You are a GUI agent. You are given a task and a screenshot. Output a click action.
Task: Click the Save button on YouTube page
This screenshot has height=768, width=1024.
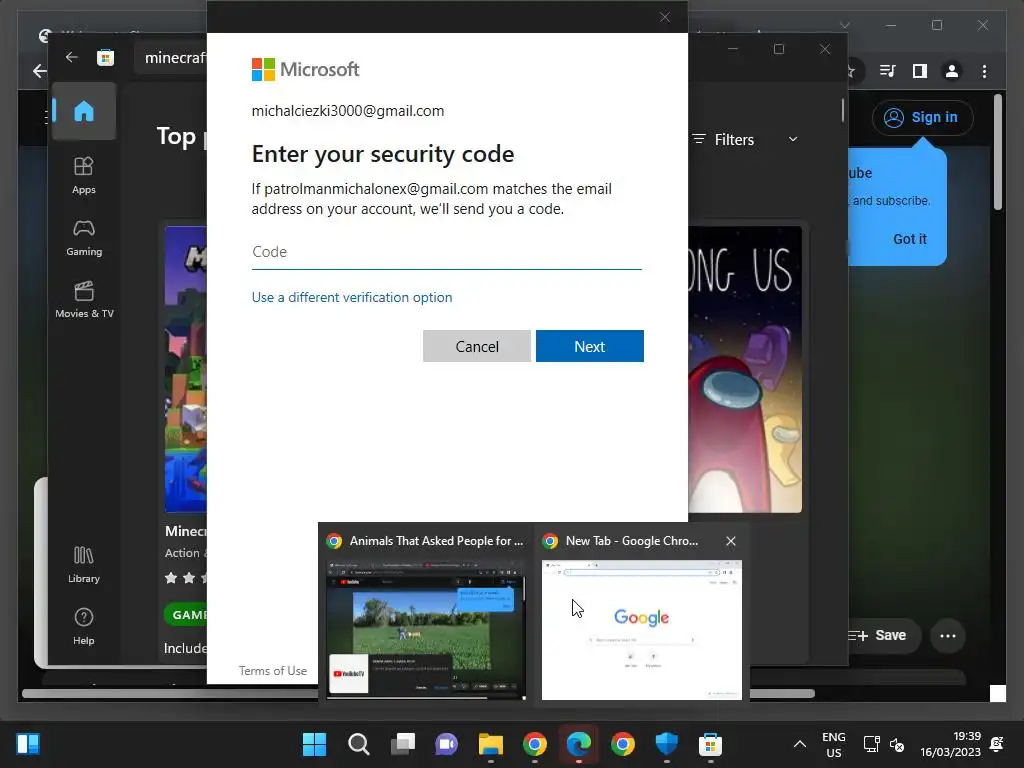click(x=885, y=635)
